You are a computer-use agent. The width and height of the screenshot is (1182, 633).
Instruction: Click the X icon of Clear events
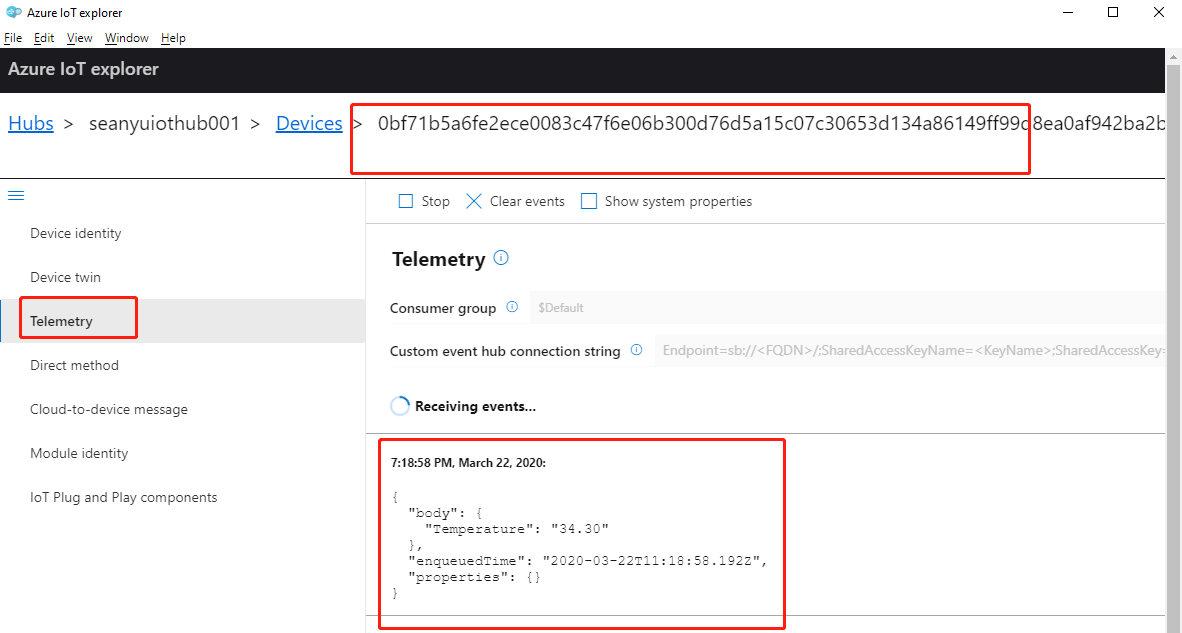click(473, 201)
